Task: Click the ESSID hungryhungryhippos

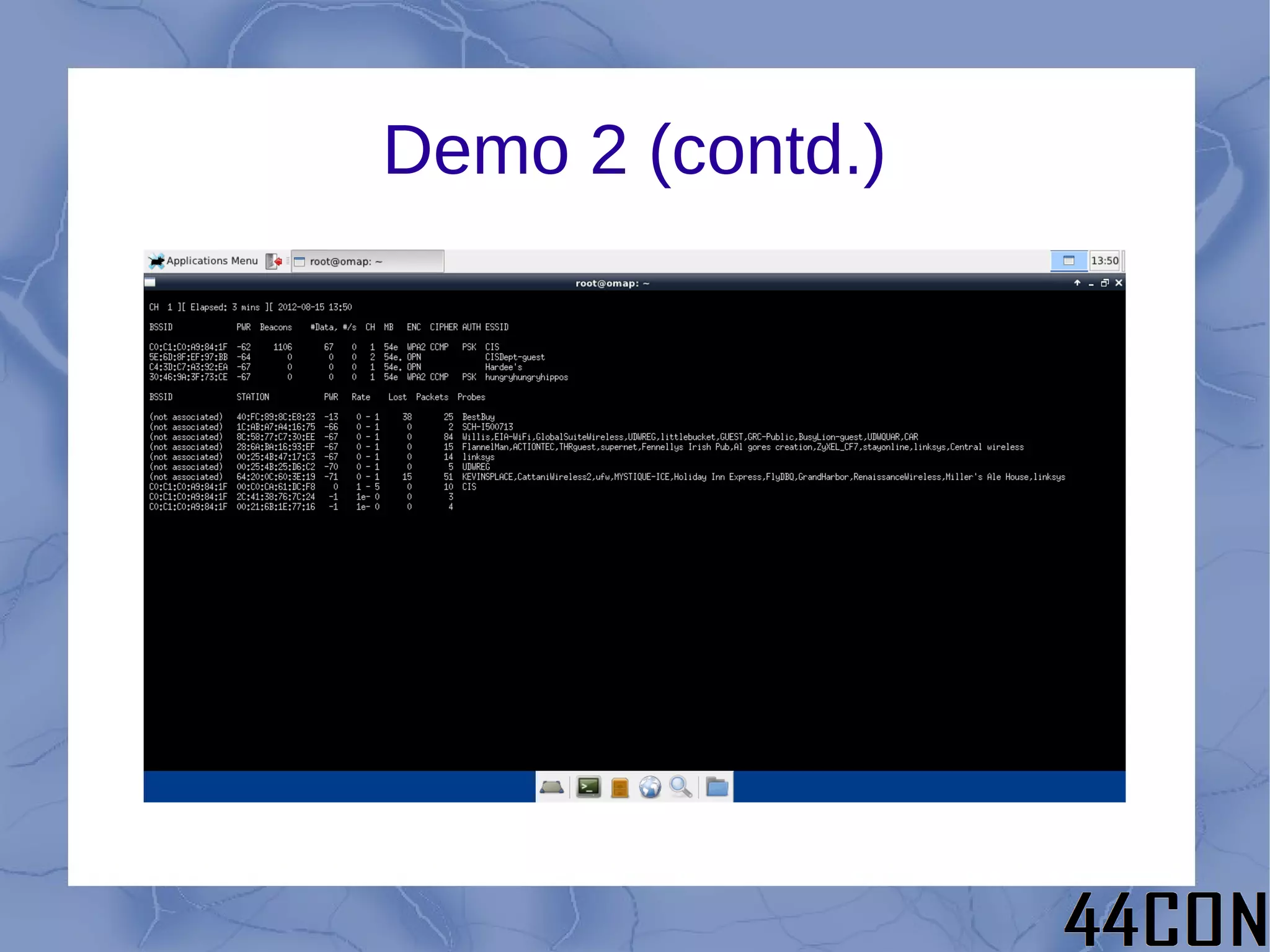Action: click(526, 377)
